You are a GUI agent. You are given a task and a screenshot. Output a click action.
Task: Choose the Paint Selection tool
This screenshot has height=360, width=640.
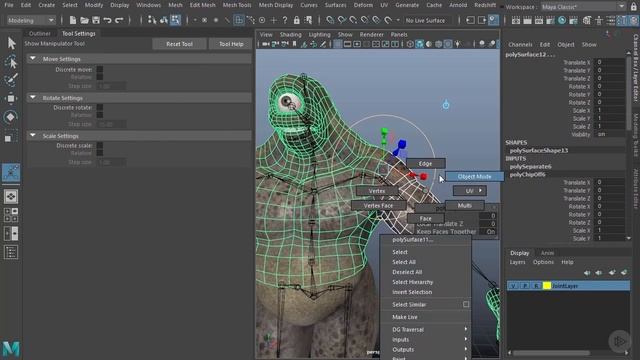pyautogui.click(x=11, y=80)
